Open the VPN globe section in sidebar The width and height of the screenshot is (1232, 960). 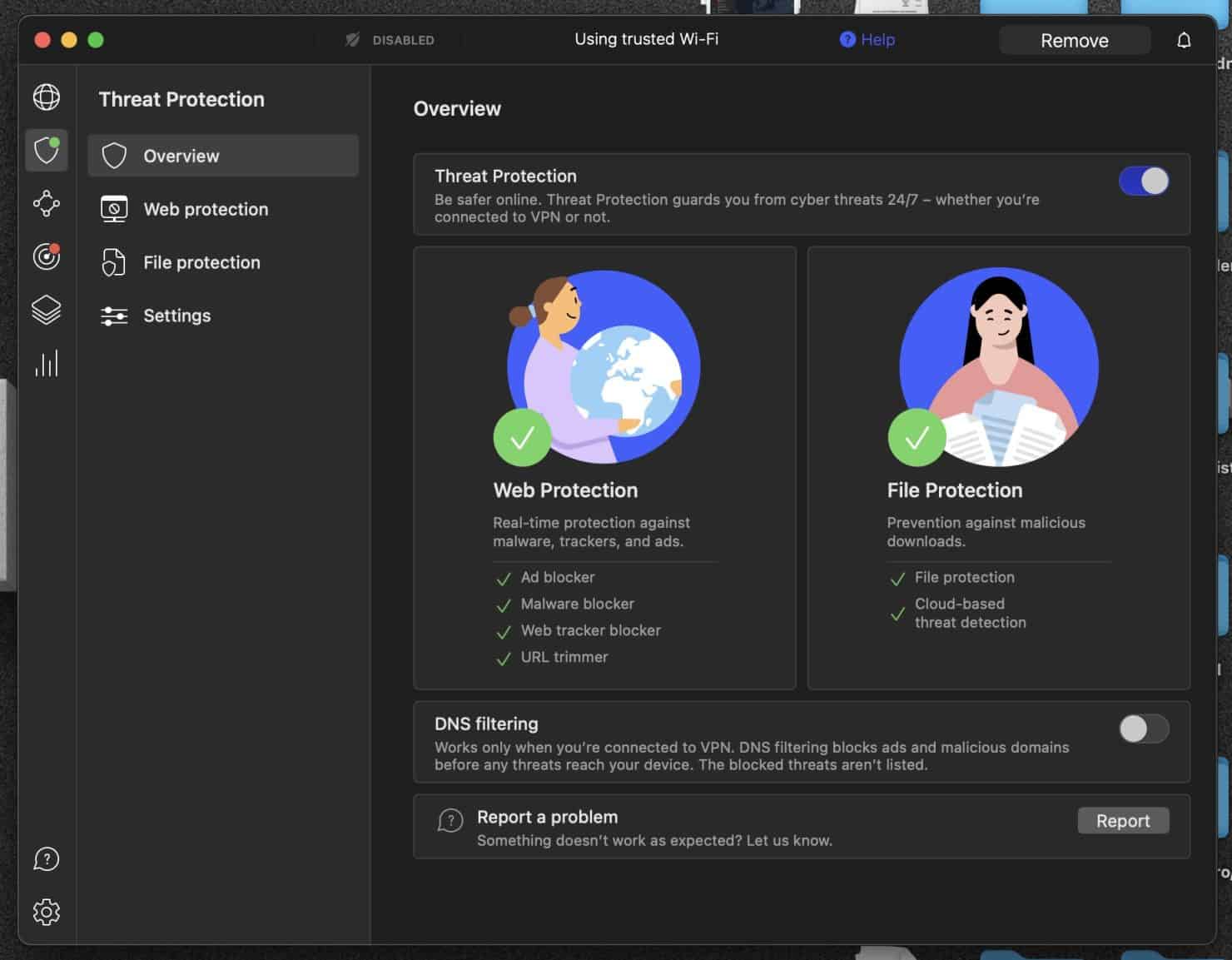tap(47, 97)
